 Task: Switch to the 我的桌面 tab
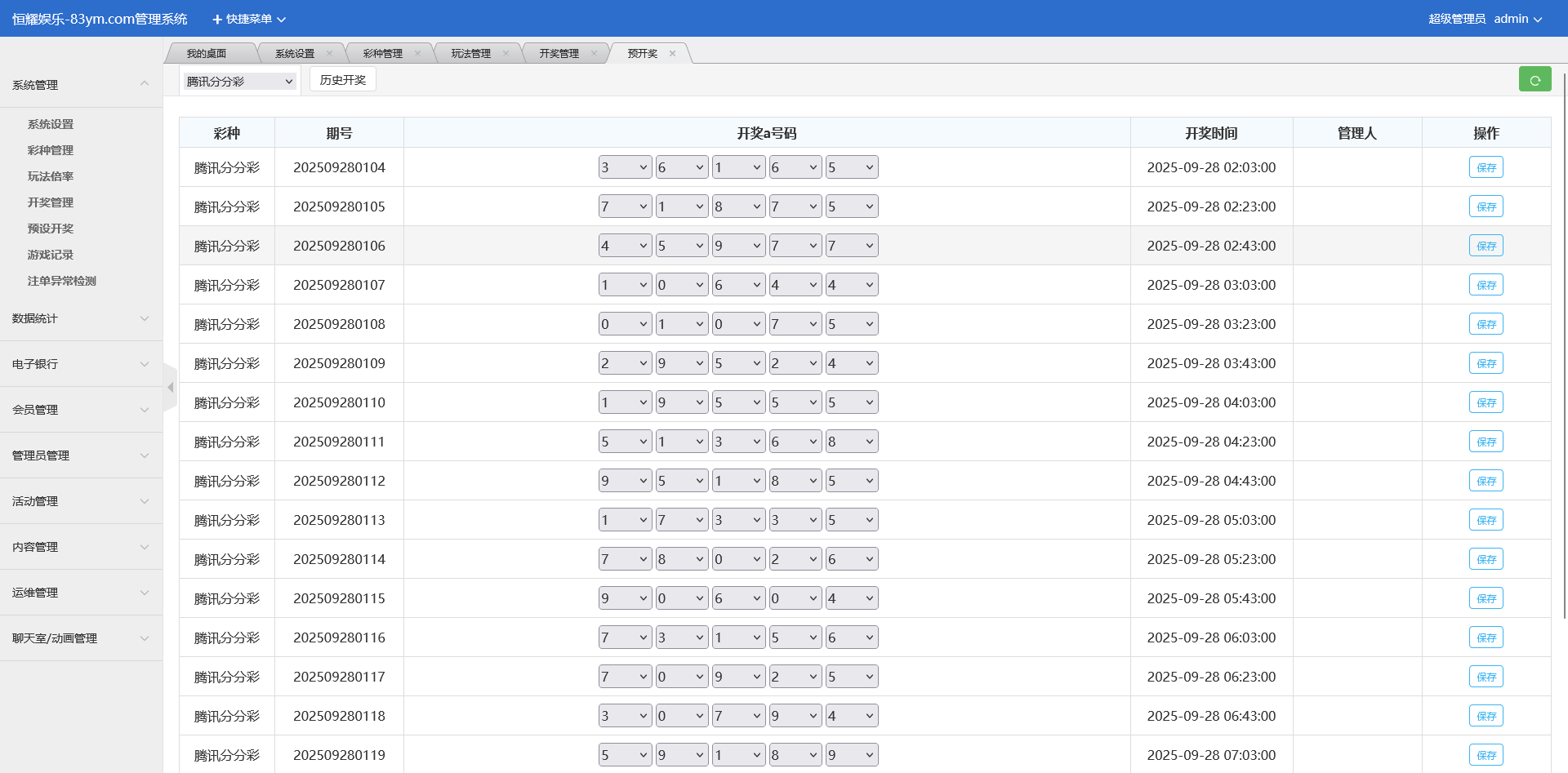(207, 54)
